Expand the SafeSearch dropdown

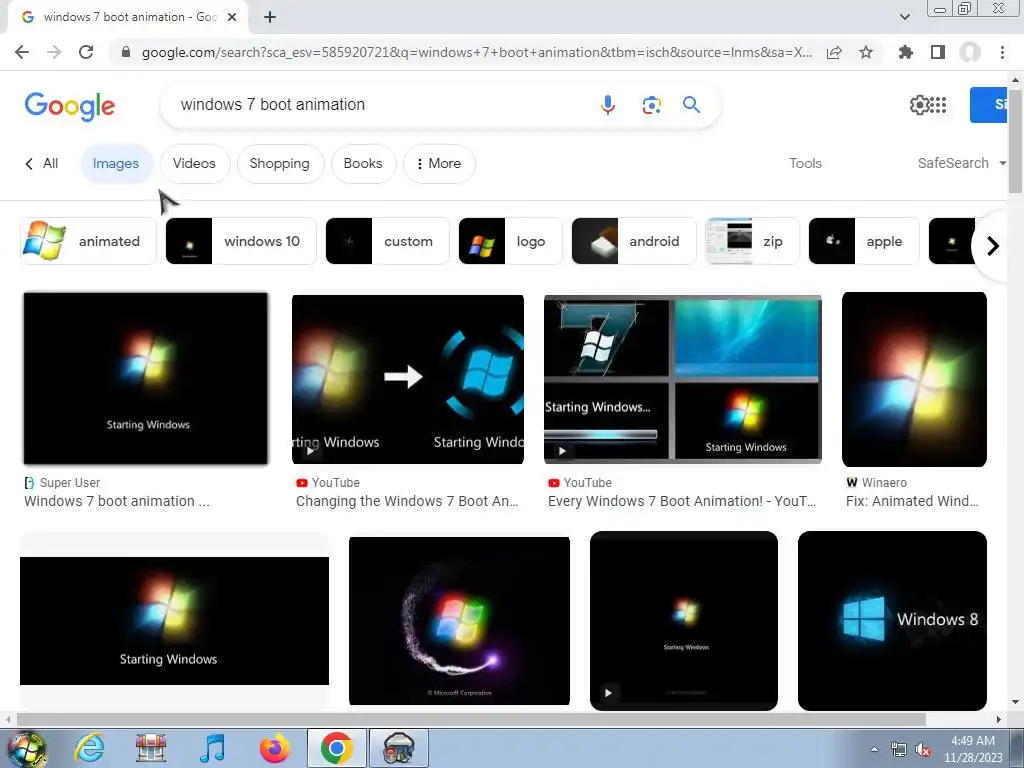point(961,163)
